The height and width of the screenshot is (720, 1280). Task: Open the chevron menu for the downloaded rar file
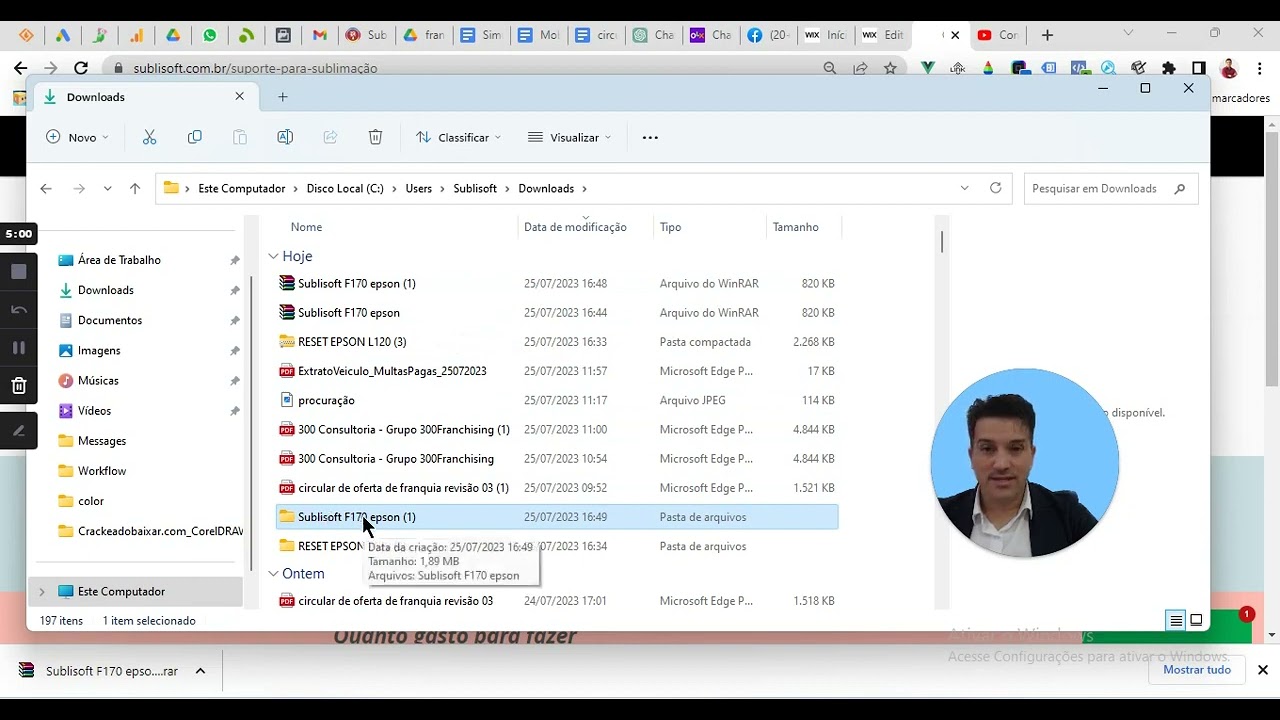tap(200, 671)
